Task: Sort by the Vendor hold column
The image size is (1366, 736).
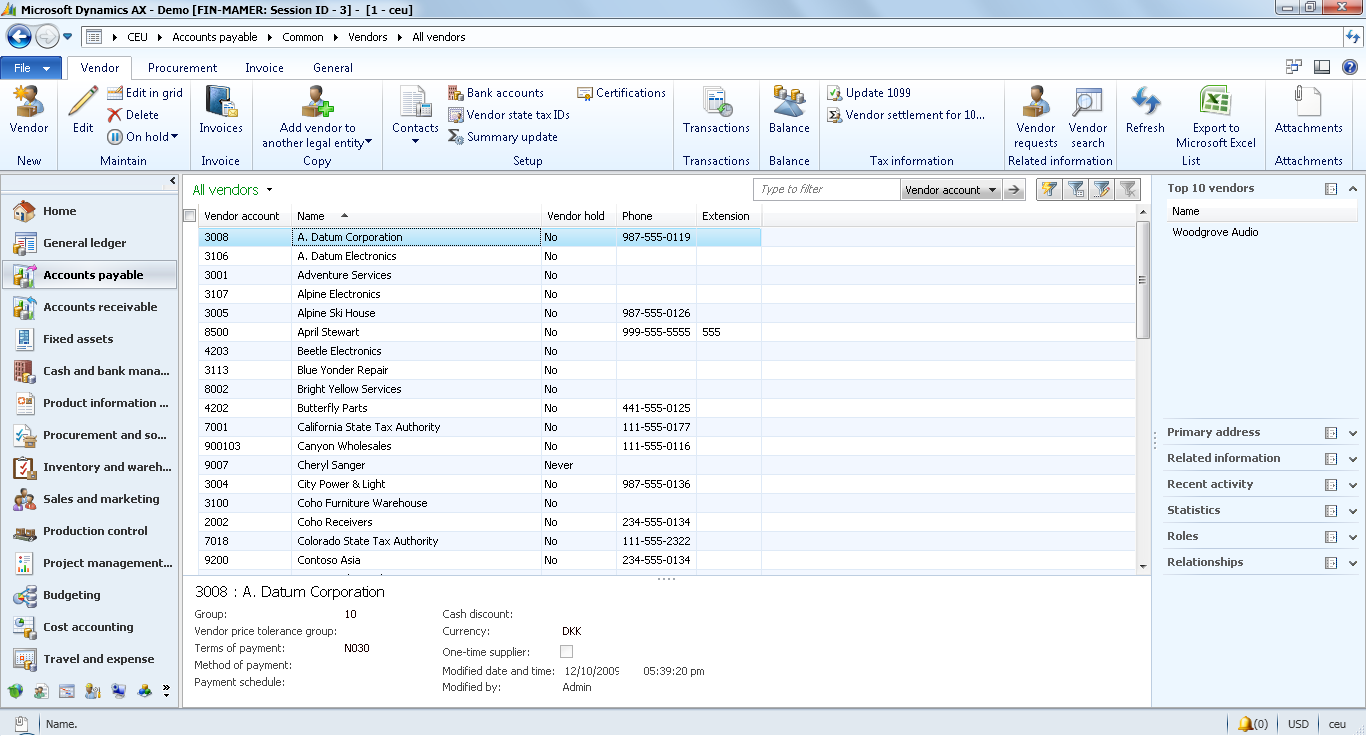Action: tap(578, 216)
